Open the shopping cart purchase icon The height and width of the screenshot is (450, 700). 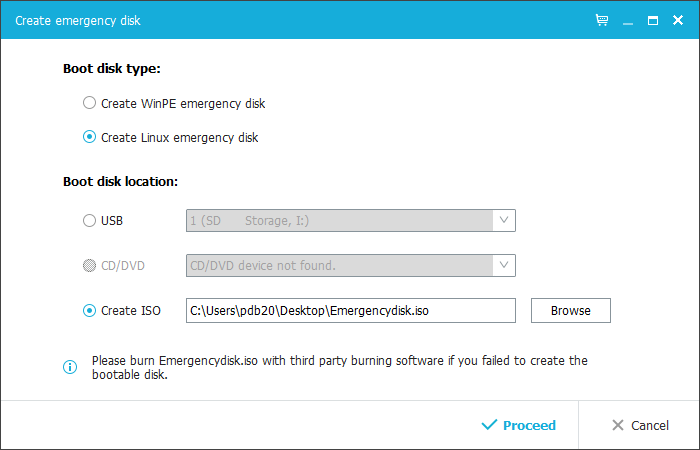click(602, 20)
